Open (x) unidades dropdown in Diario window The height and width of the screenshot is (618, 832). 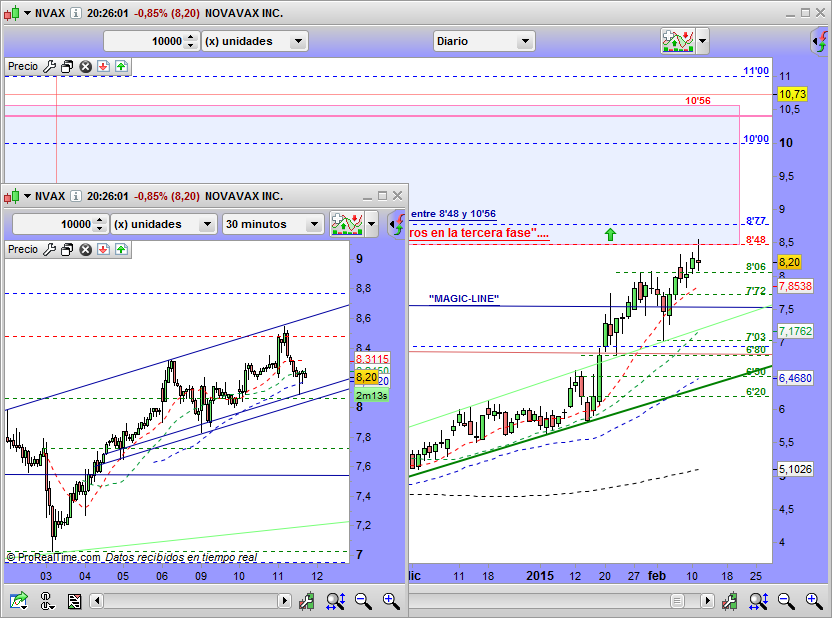click(255, 41)
